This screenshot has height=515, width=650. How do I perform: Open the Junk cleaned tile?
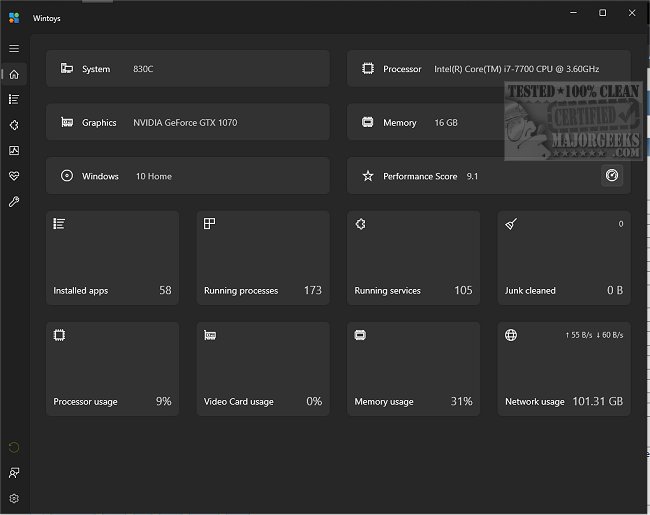[564, 258]
